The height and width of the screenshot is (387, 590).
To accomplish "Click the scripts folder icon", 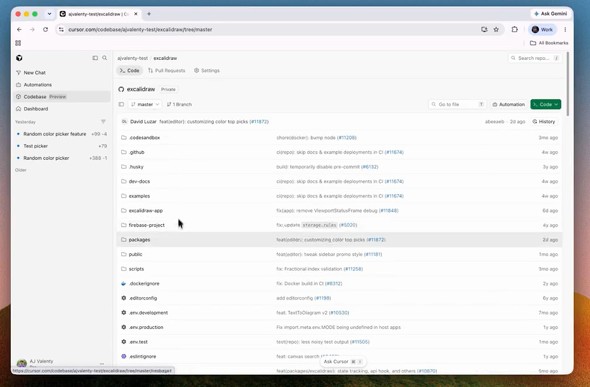I will pos(123,269).
